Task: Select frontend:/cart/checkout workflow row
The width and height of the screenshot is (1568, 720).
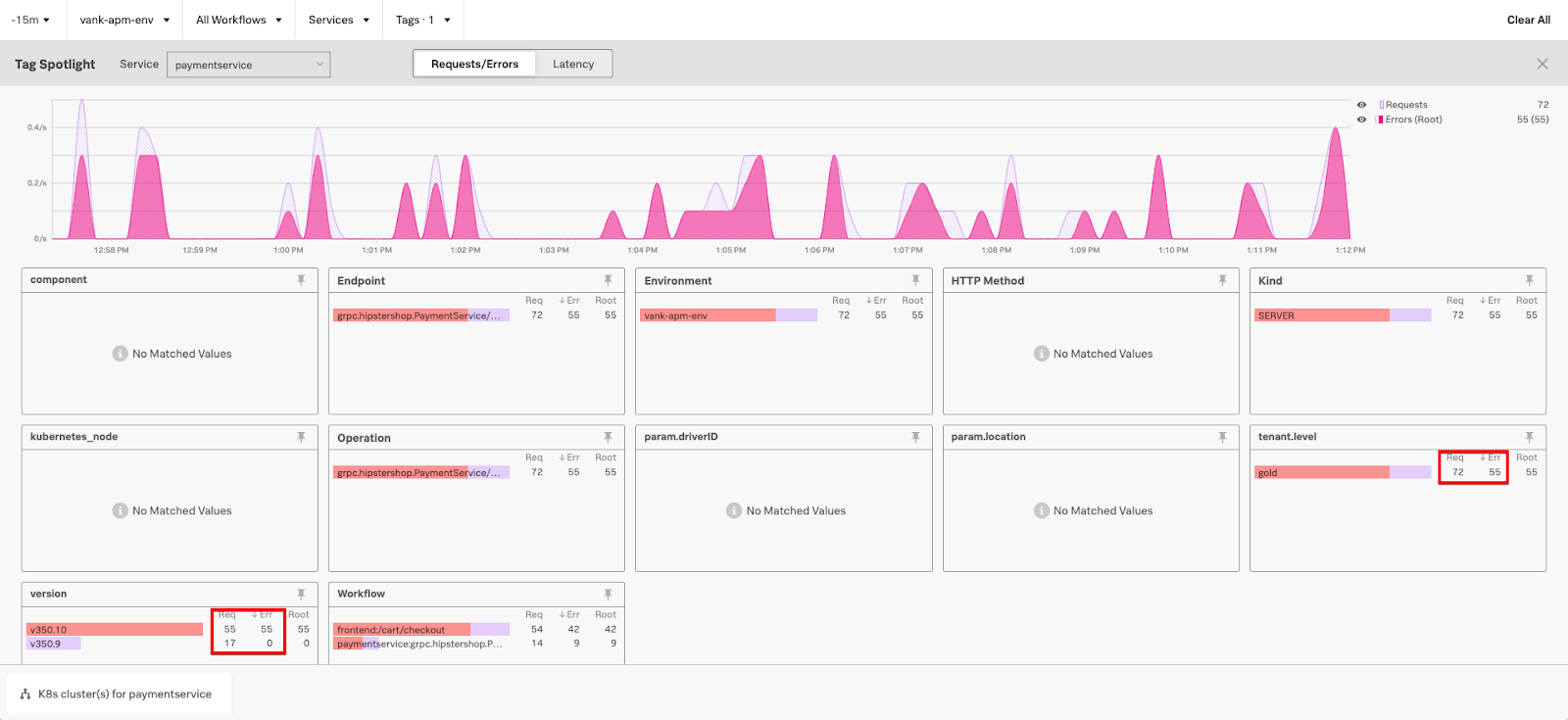Action: [421, 630]
